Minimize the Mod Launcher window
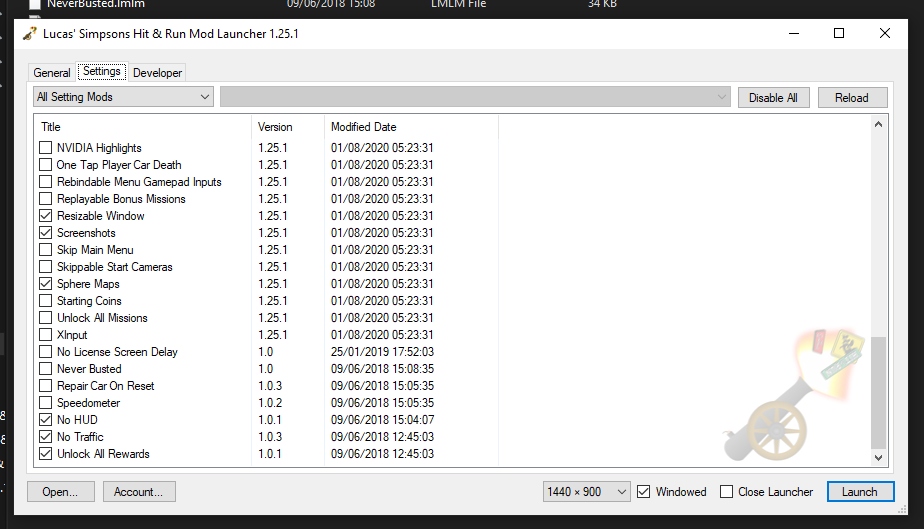 [x=794, y=34]
